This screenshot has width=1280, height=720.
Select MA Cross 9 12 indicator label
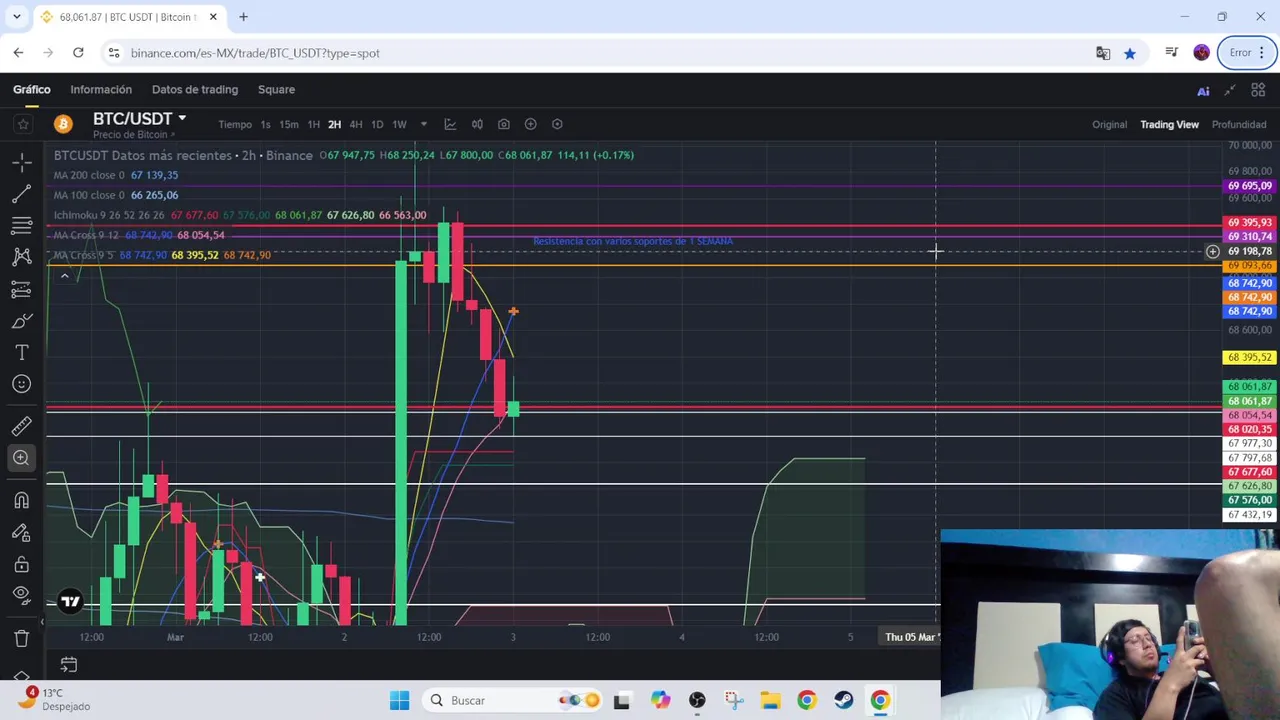pos(86,235)
